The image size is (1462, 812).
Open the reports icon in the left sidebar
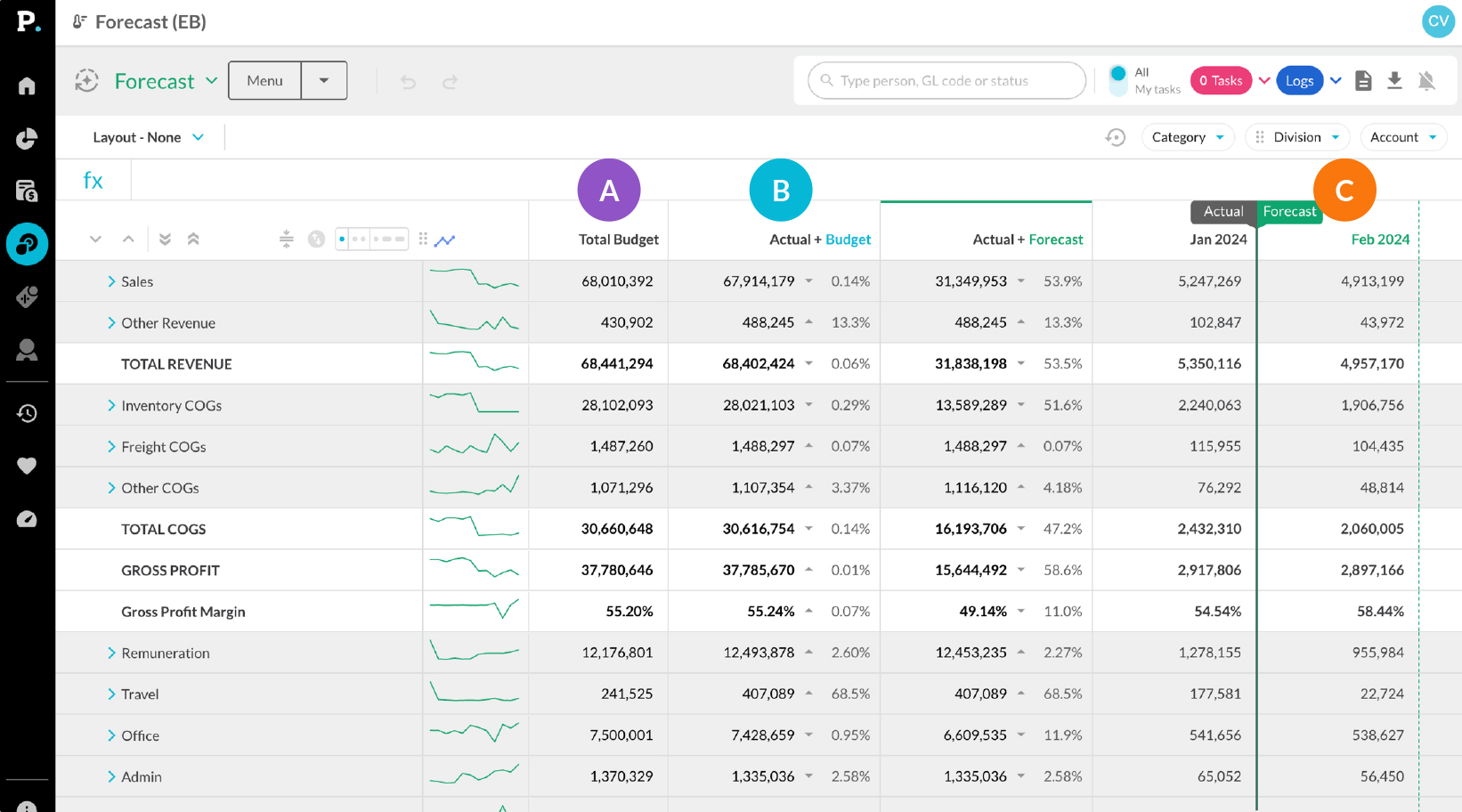[27, 191]
